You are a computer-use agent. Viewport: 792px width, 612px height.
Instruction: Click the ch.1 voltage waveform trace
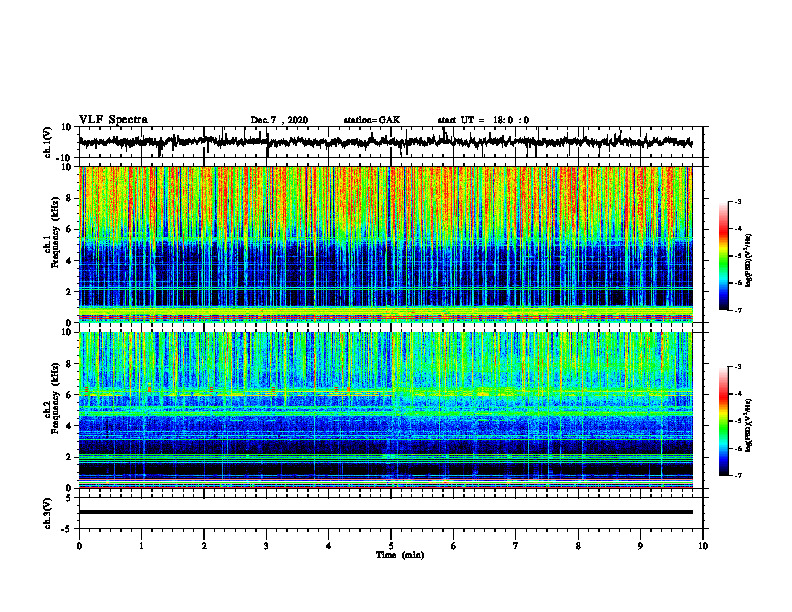(x=385, y=142)
